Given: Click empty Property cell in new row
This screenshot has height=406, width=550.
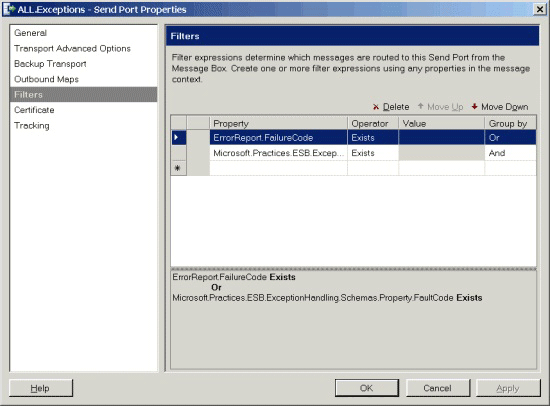Looking at the screenshot, I should (279, 168).
